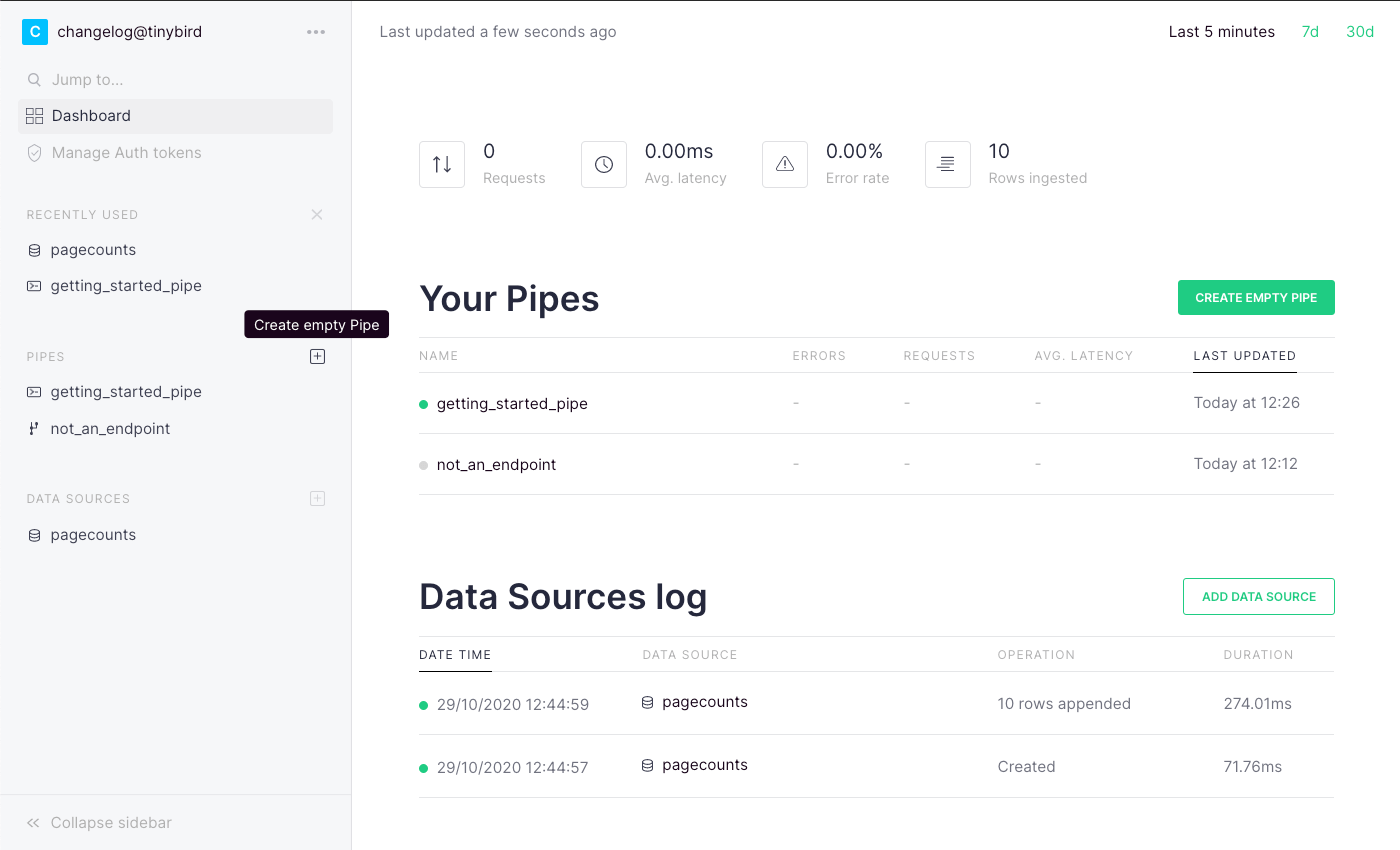Viewport: 1400px width, 850px height.
Task: Open the Jump to search field
Action: coord(88,80)
